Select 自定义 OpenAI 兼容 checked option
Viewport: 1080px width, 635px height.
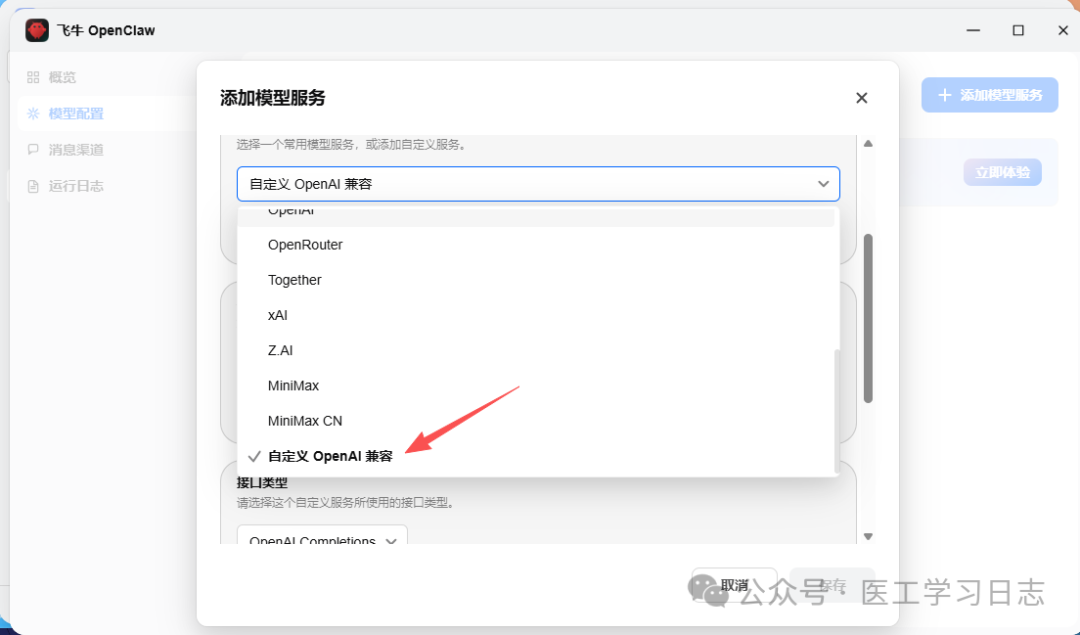tap(538, 456)
